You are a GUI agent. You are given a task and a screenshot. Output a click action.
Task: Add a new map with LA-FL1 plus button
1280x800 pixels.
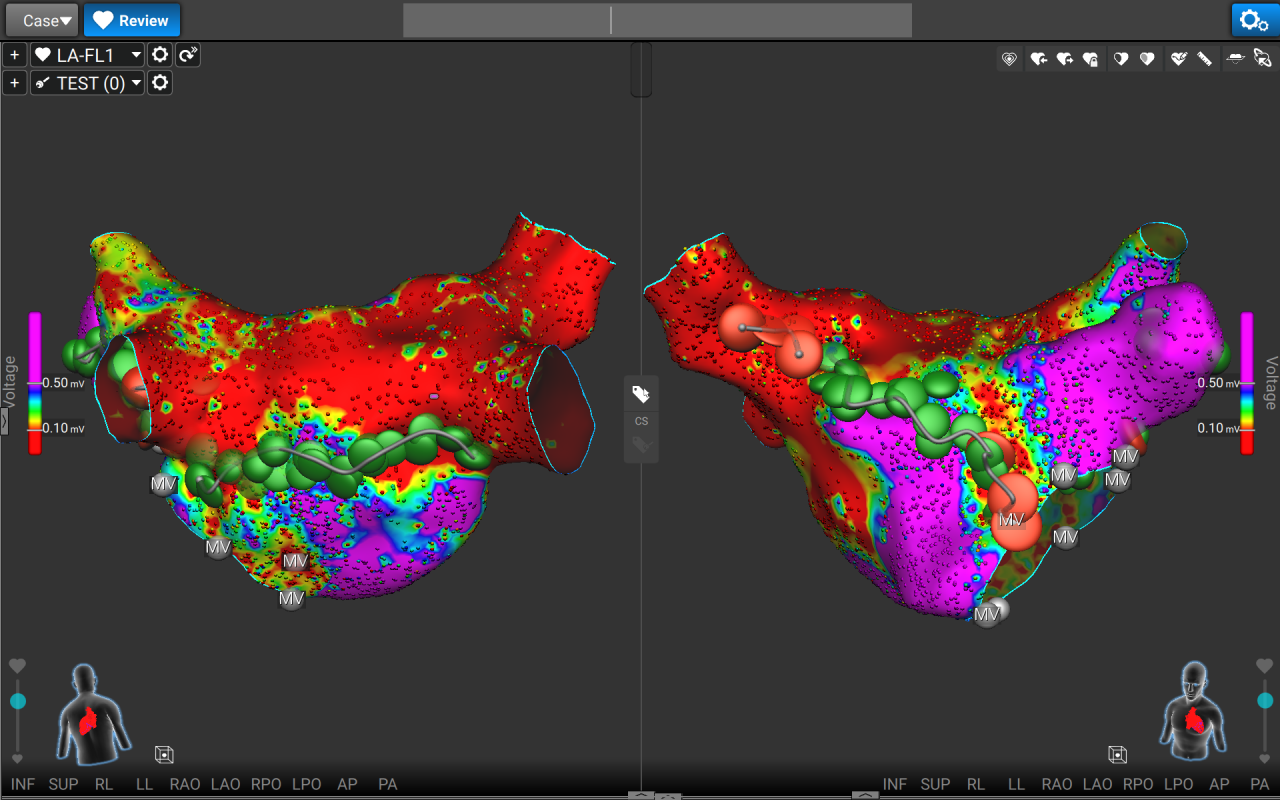point(14,55)
